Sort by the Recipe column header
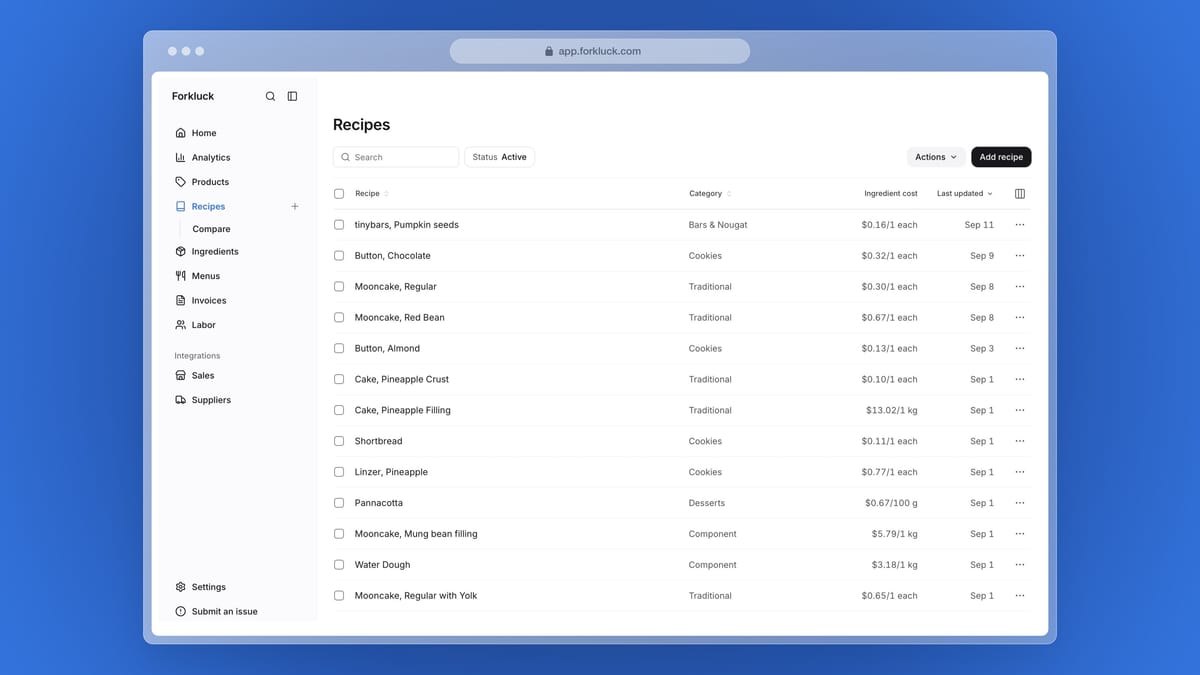The height and width of the screenshot is (675, 1200). [372, 194]
